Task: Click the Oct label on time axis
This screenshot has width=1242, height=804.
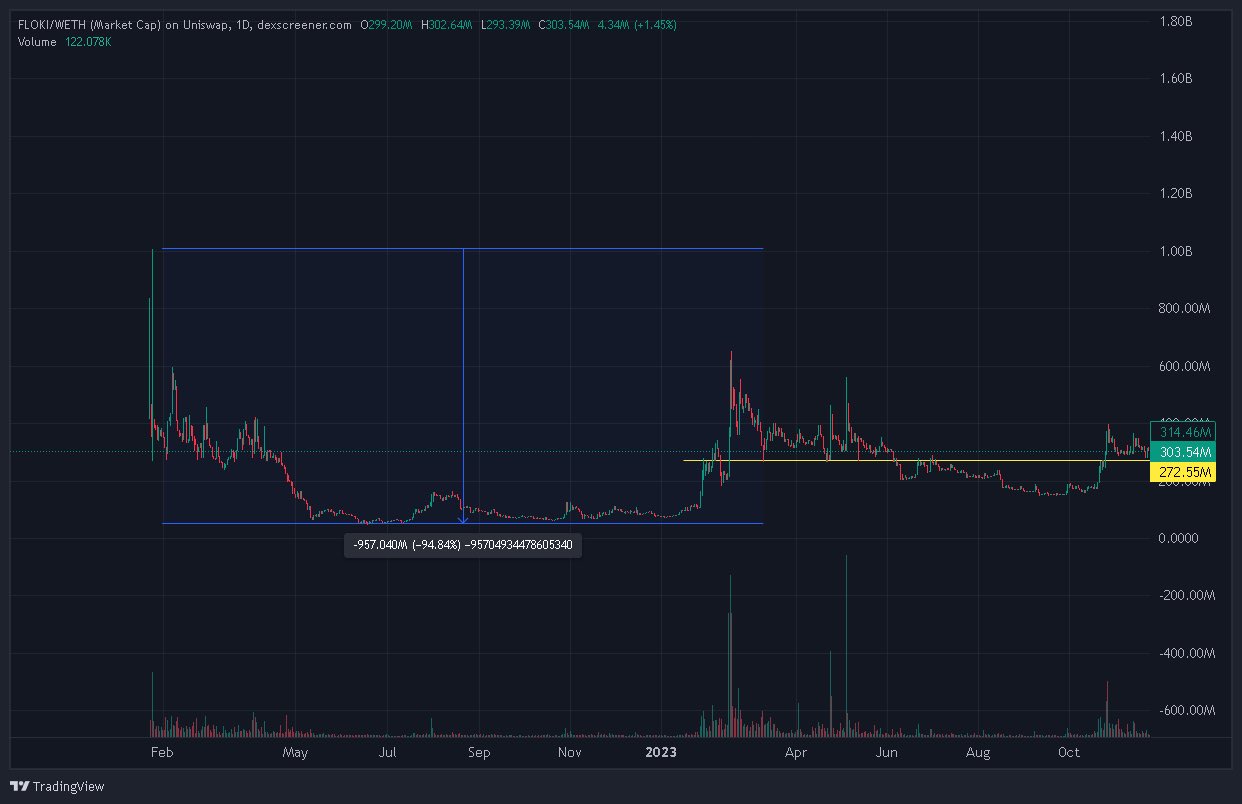Action: pyautogui.click(x=1069, y=753)
